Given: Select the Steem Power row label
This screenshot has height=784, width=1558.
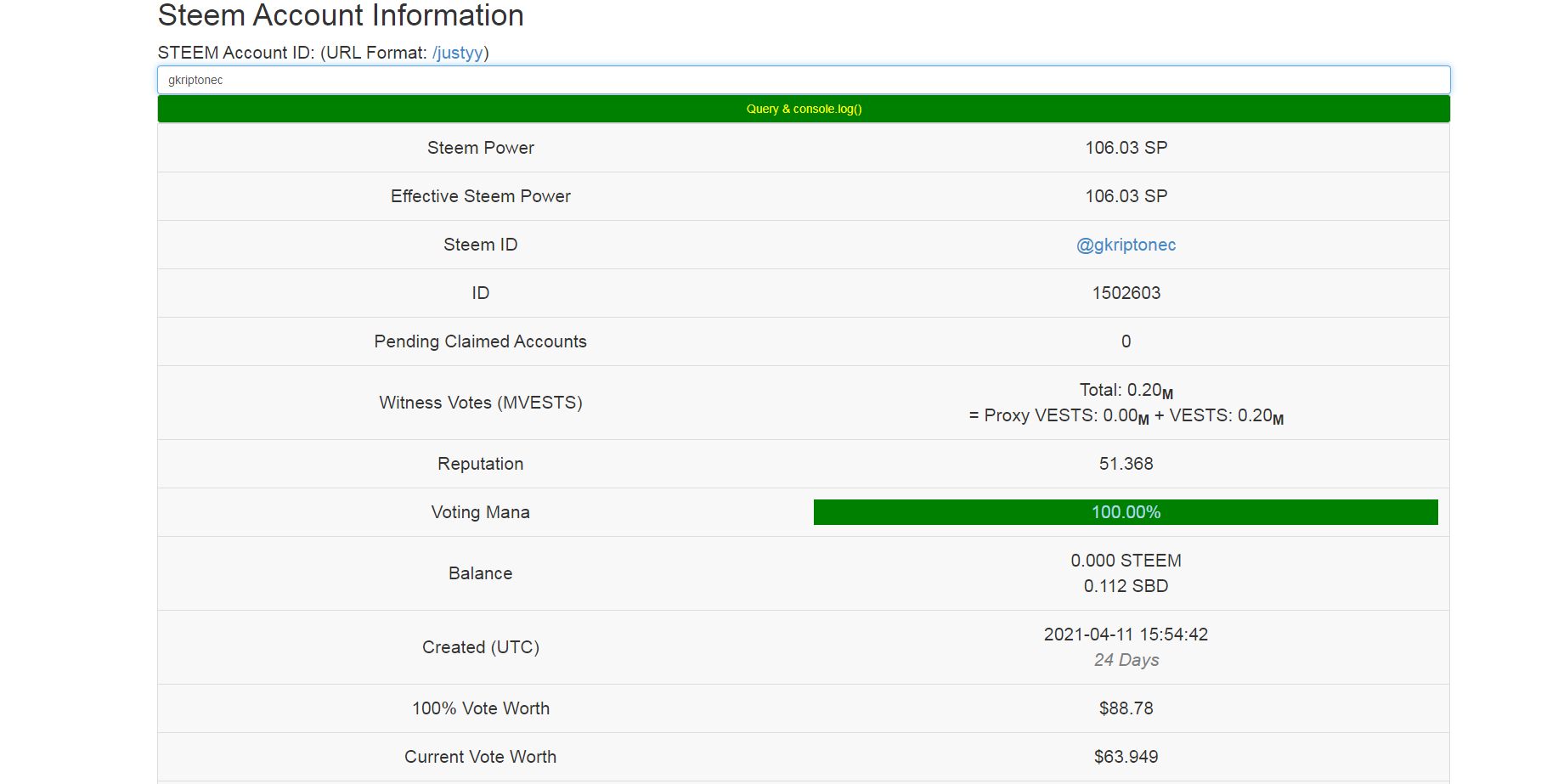Looking at the screenshot, I should 481,148.
